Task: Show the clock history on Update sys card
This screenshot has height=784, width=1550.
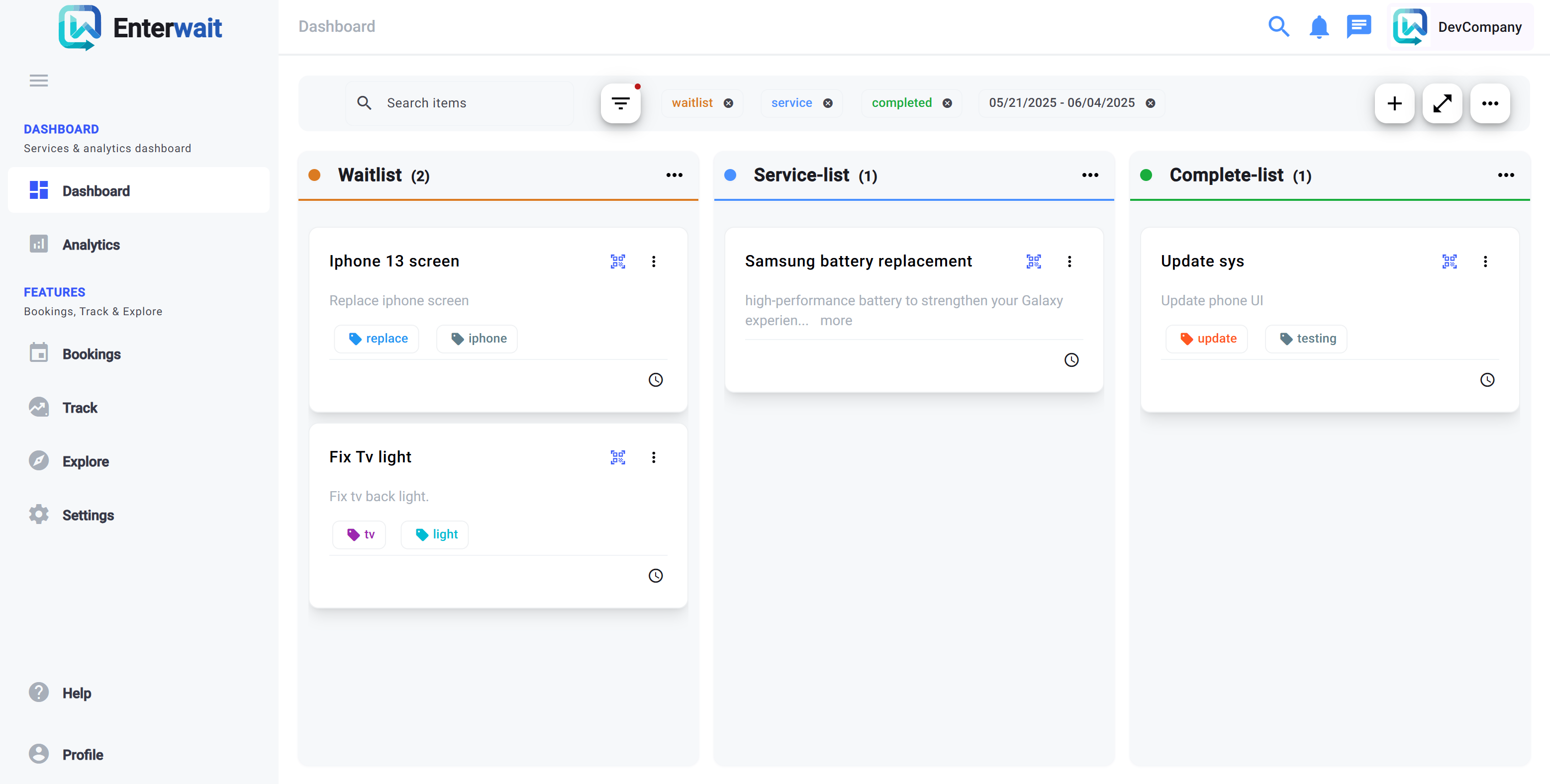Action: point(1487,380)
